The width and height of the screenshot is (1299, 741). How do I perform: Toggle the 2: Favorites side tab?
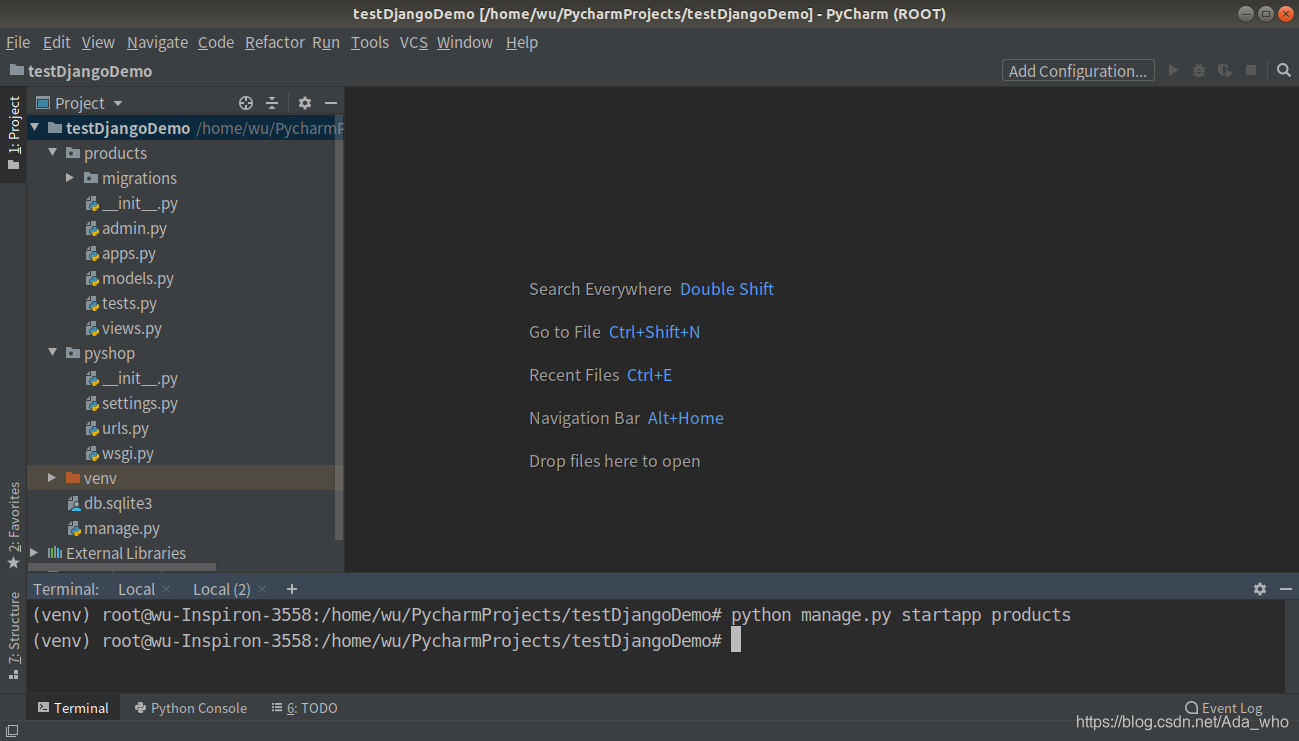(13, 526)
